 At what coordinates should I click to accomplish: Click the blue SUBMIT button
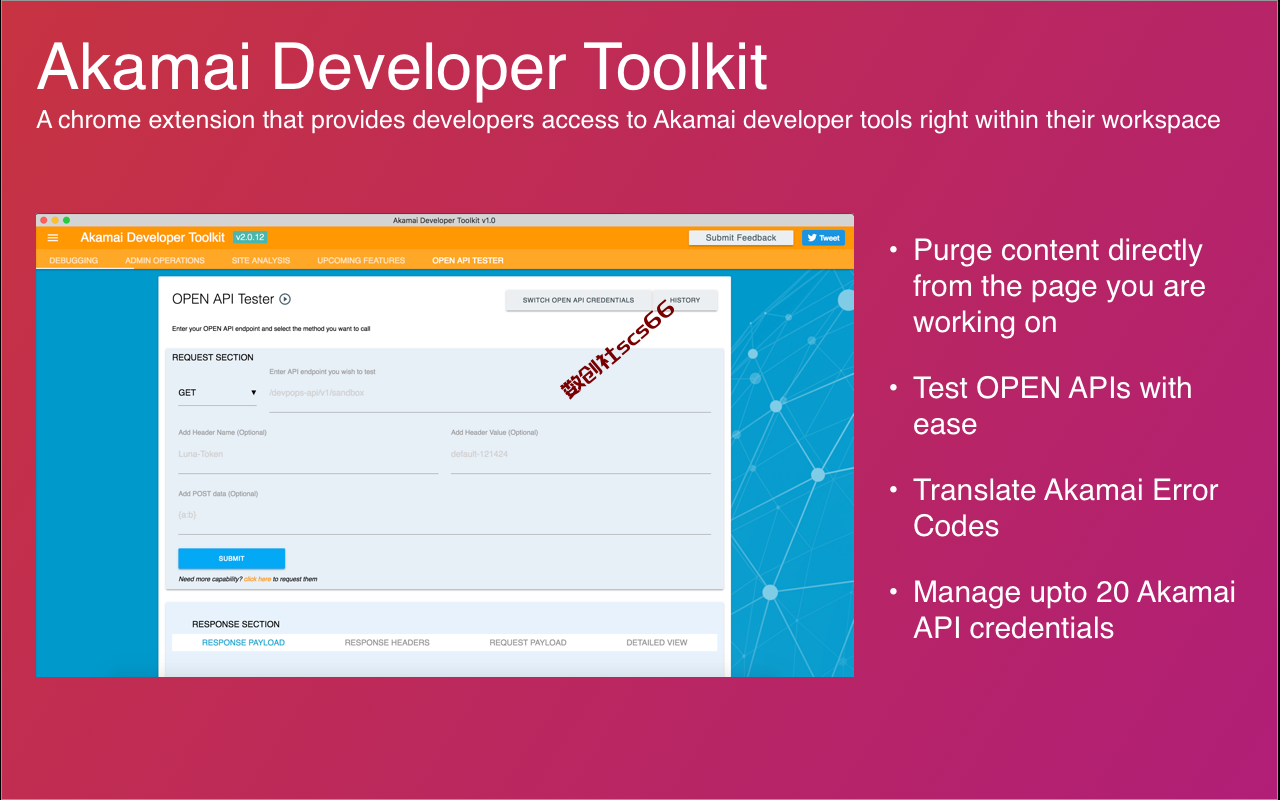pyautogui.click(x=231, y=558)
